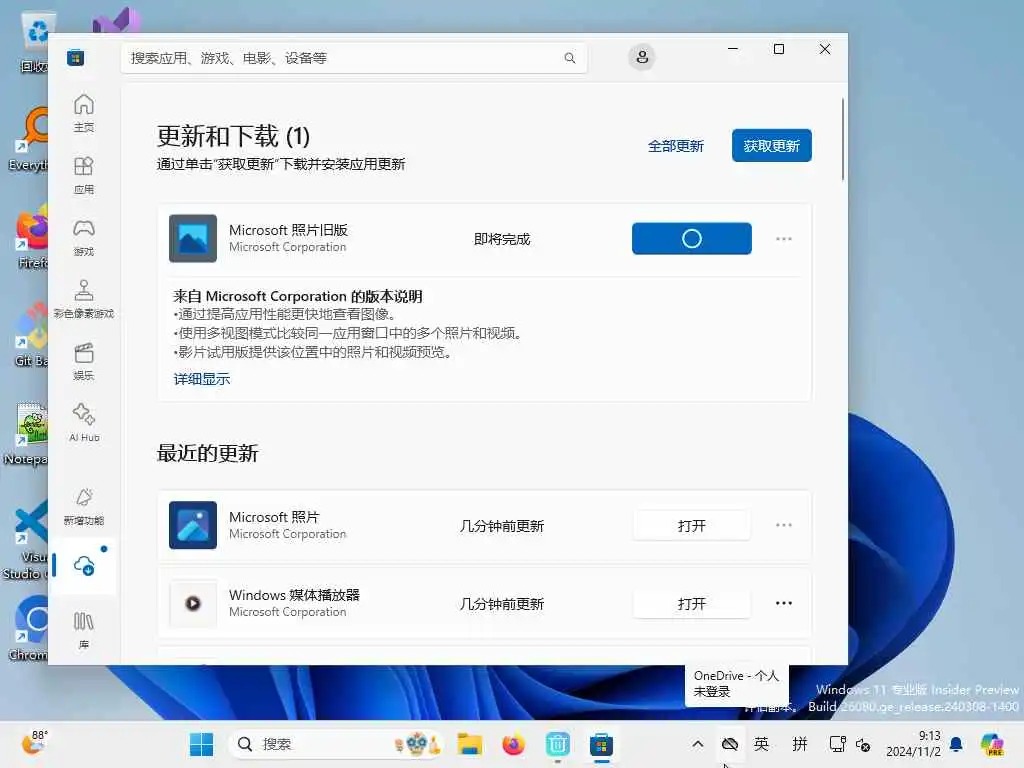Open the Home (主页) sidebar item

[84, 113]
